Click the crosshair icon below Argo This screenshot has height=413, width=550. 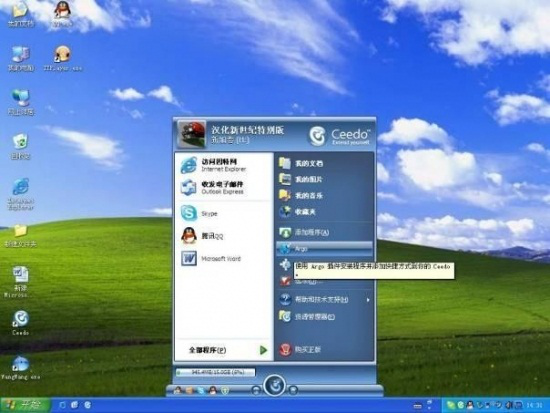(x=285, y=264)
